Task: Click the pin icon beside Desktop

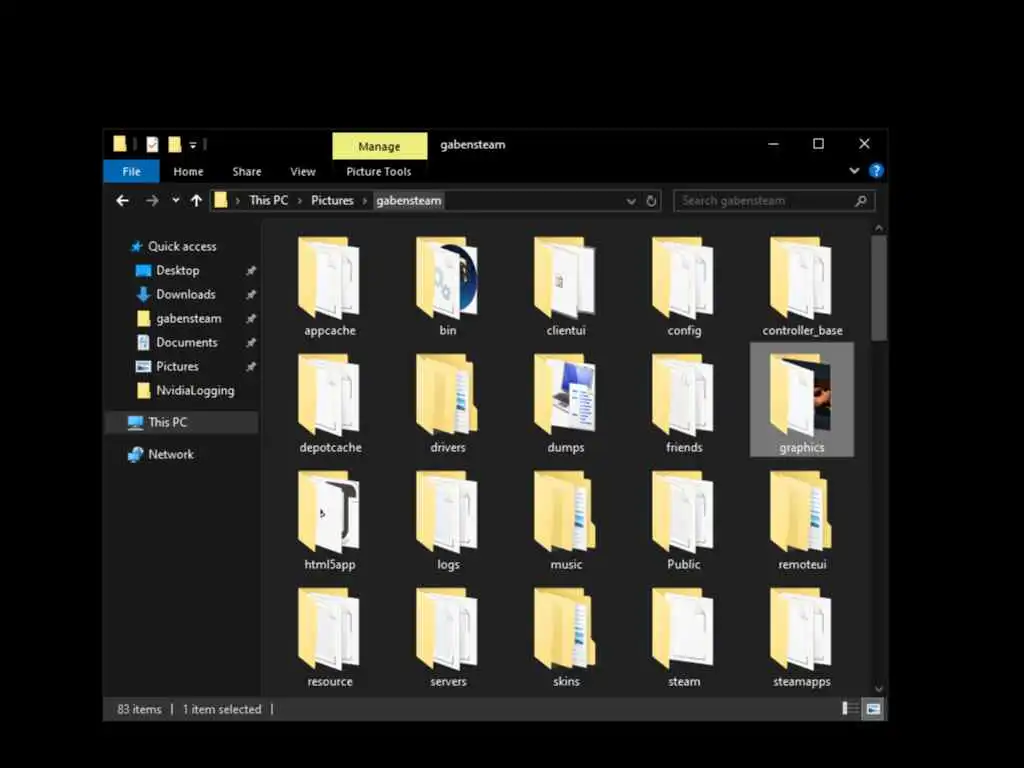Action: (x=251, y=270)
